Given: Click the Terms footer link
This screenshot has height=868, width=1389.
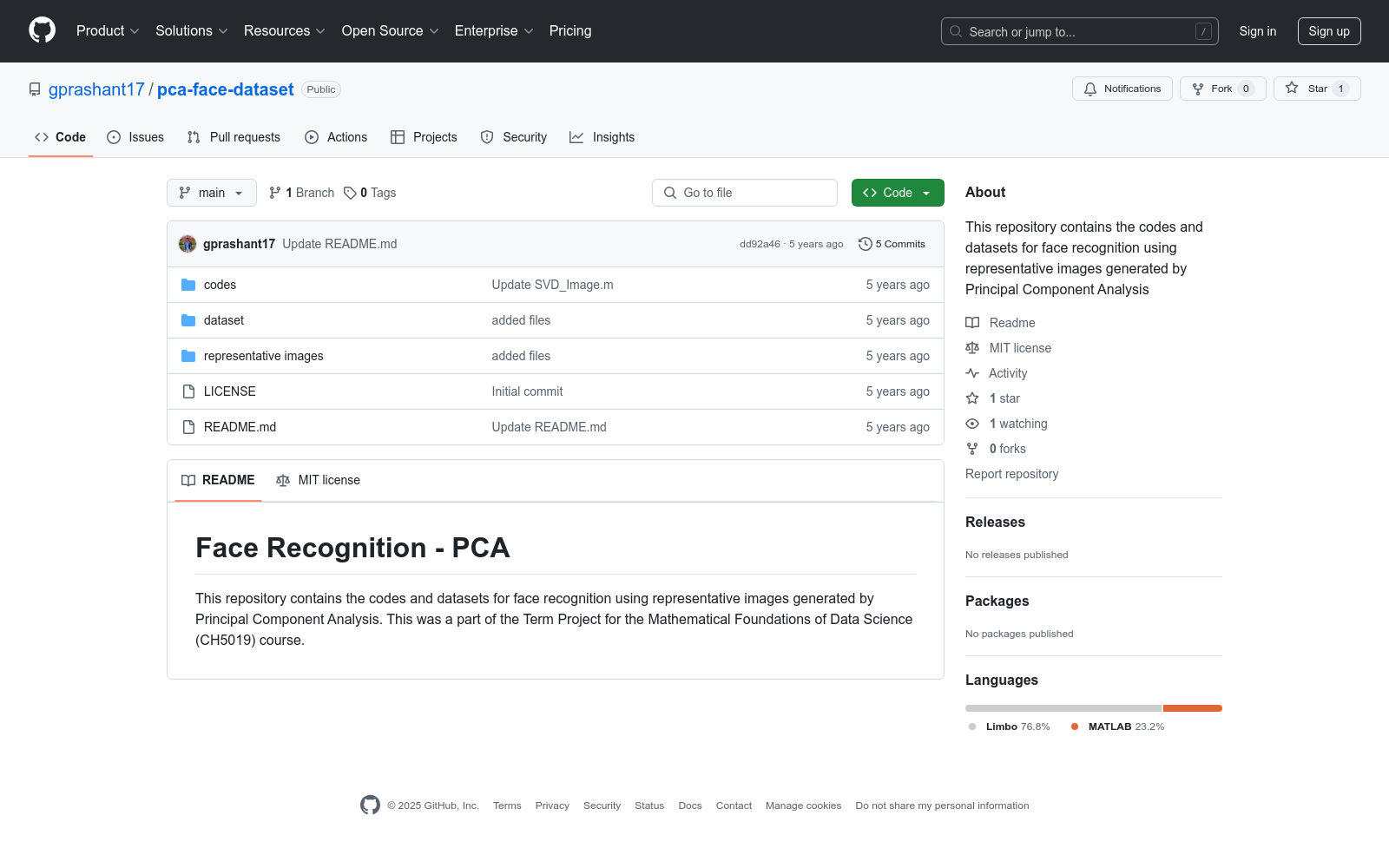Looking at the screenshot, I should coord(507,806).
